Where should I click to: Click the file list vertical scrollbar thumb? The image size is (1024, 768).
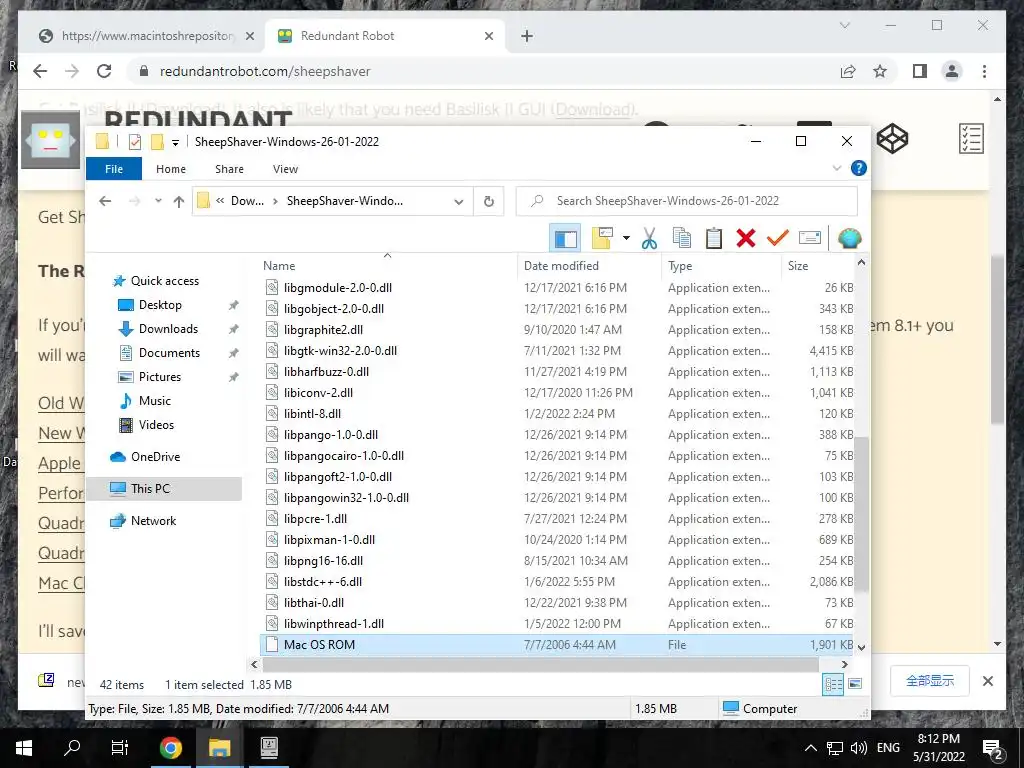click(861, 515)
